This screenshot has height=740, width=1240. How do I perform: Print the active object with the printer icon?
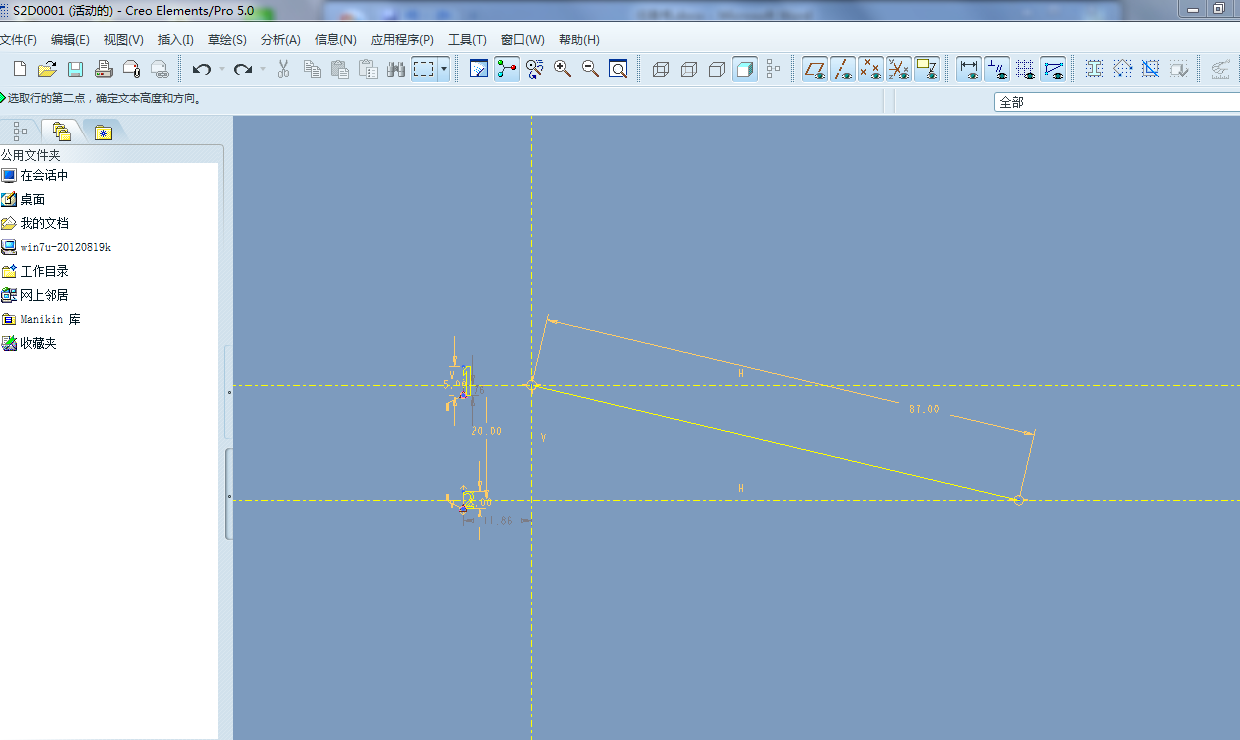(x=103, y=69)
